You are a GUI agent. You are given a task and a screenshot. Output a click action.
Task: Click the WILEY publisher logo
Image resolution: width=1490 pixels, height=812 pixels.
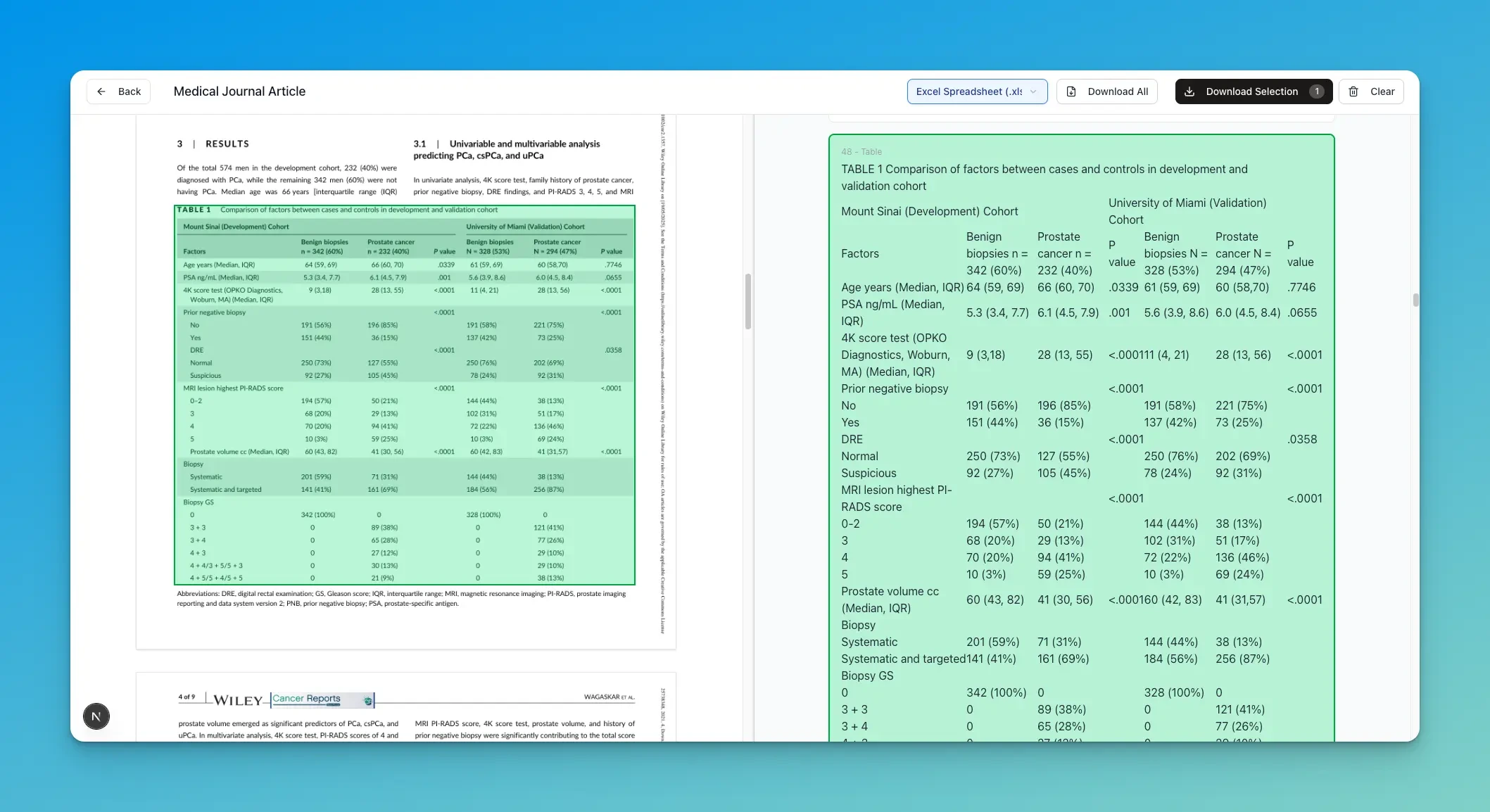[x=238, y=700]
